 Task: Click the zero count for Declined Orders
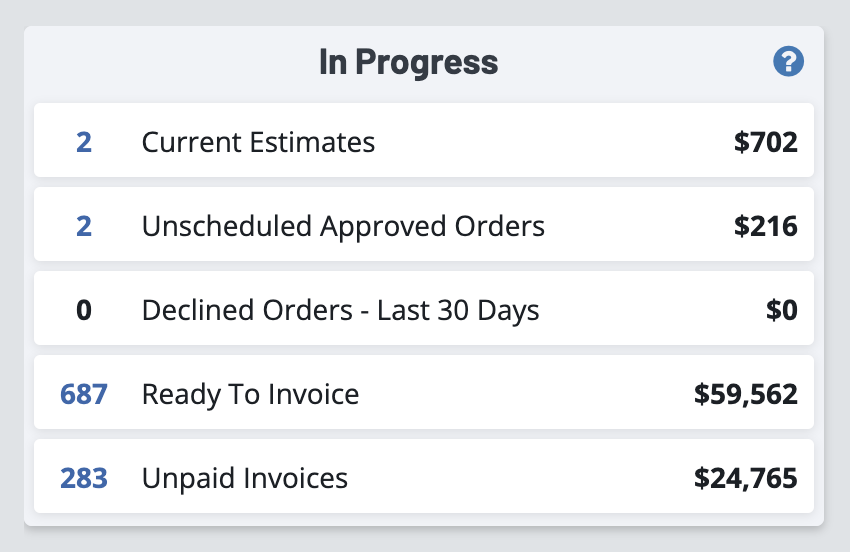[84, 310]
